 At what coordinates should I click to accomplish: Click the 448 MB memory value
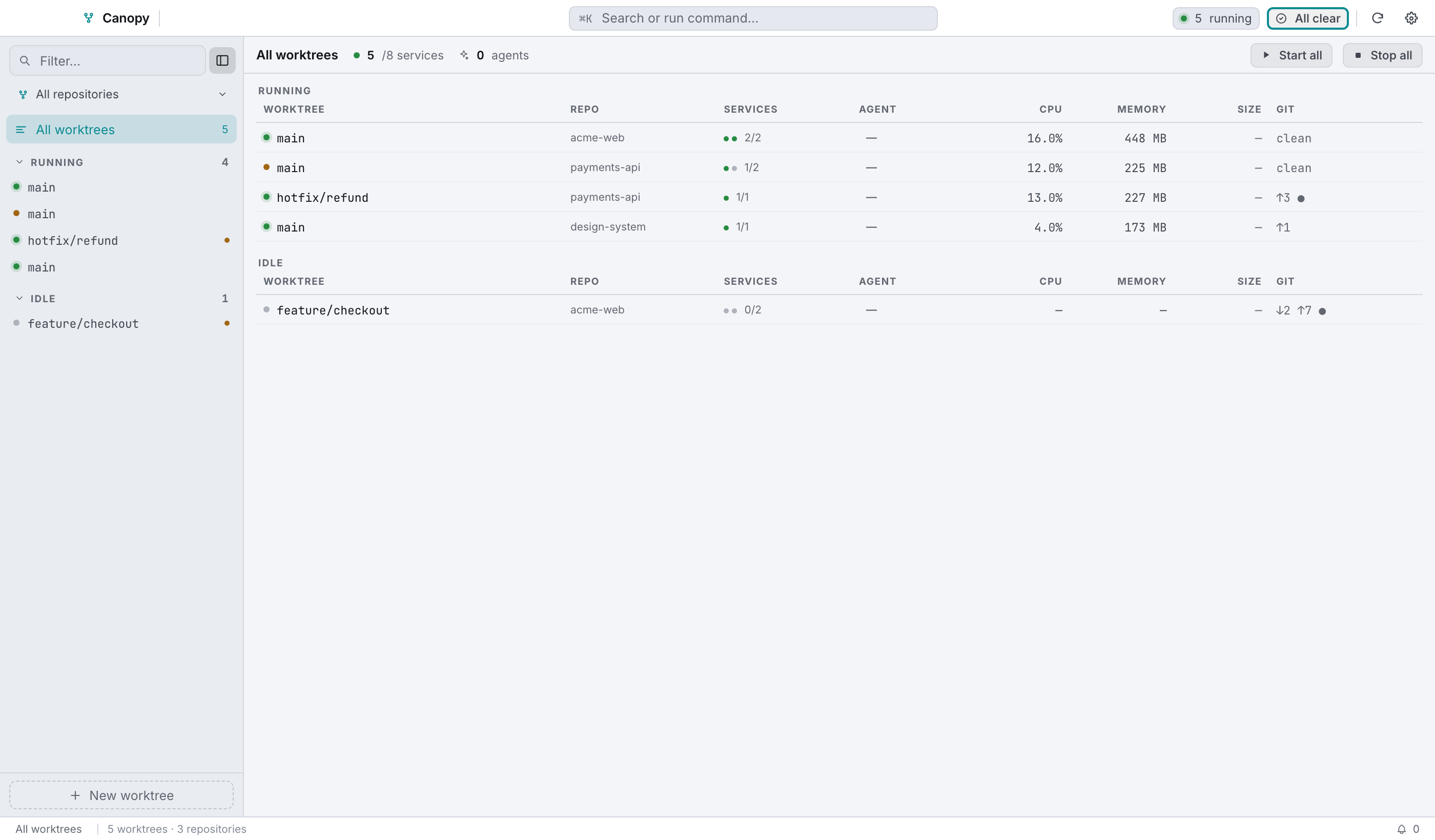(x=1145, y=138)
